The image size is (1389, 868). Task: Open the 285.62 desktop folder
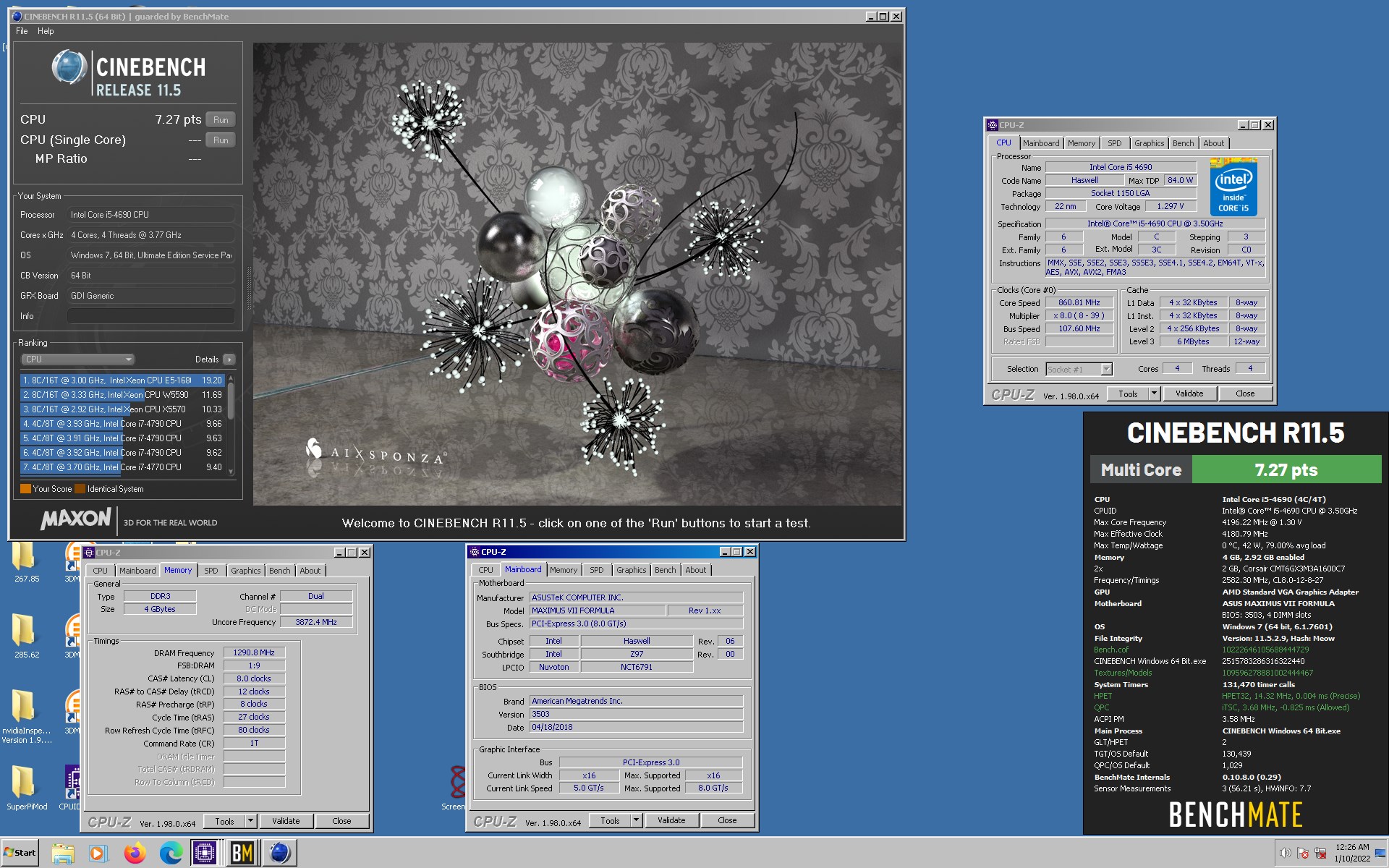pyautogui.click(x=25, y=637)
